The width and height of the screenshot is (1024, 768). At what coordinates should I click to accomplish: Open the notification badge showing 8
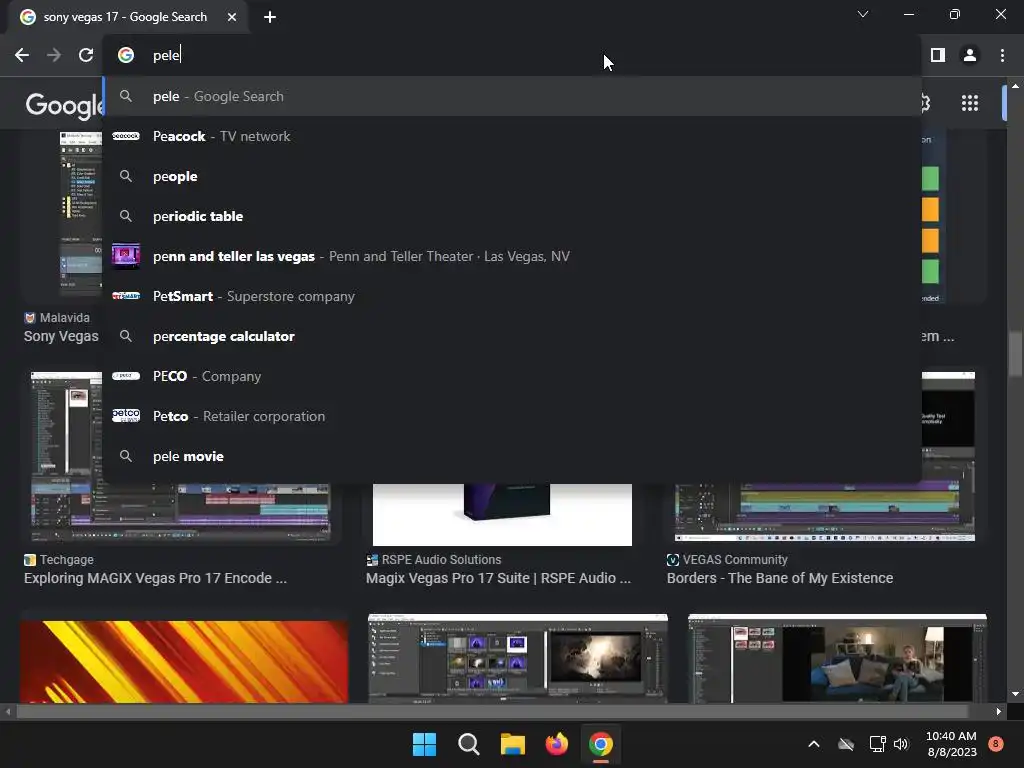pyautogui.click(x=996, y=744)
